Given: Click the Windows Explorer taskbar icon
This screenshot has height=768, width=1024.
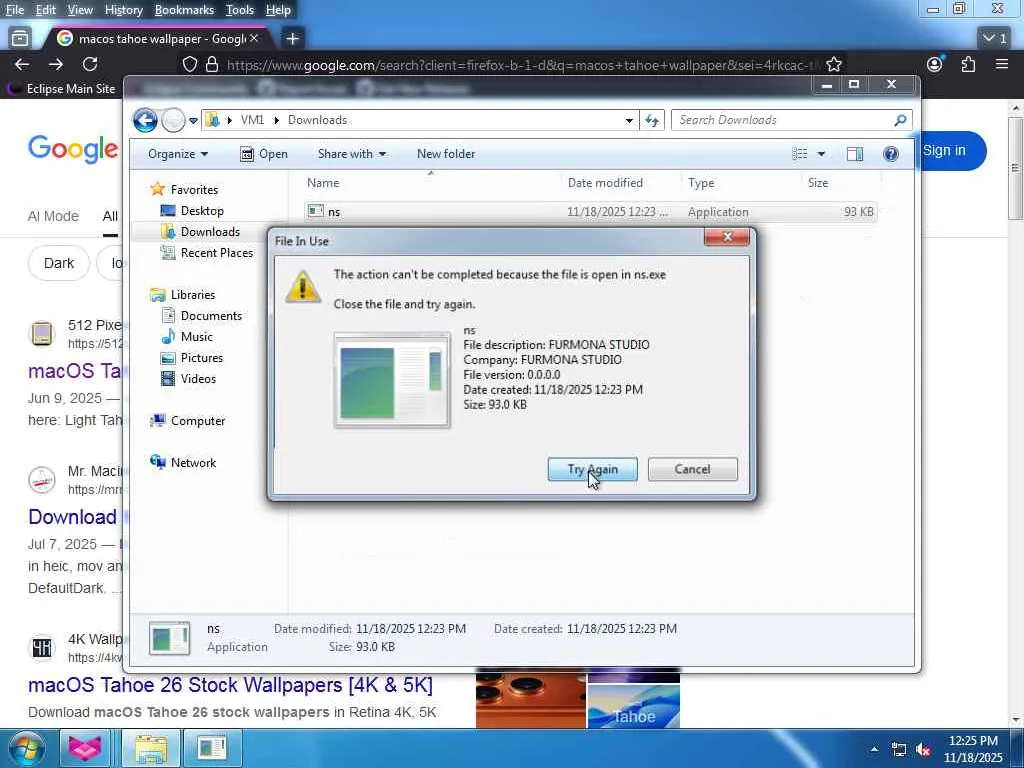Looking at the screenshot, I should [x=151, y=748].
